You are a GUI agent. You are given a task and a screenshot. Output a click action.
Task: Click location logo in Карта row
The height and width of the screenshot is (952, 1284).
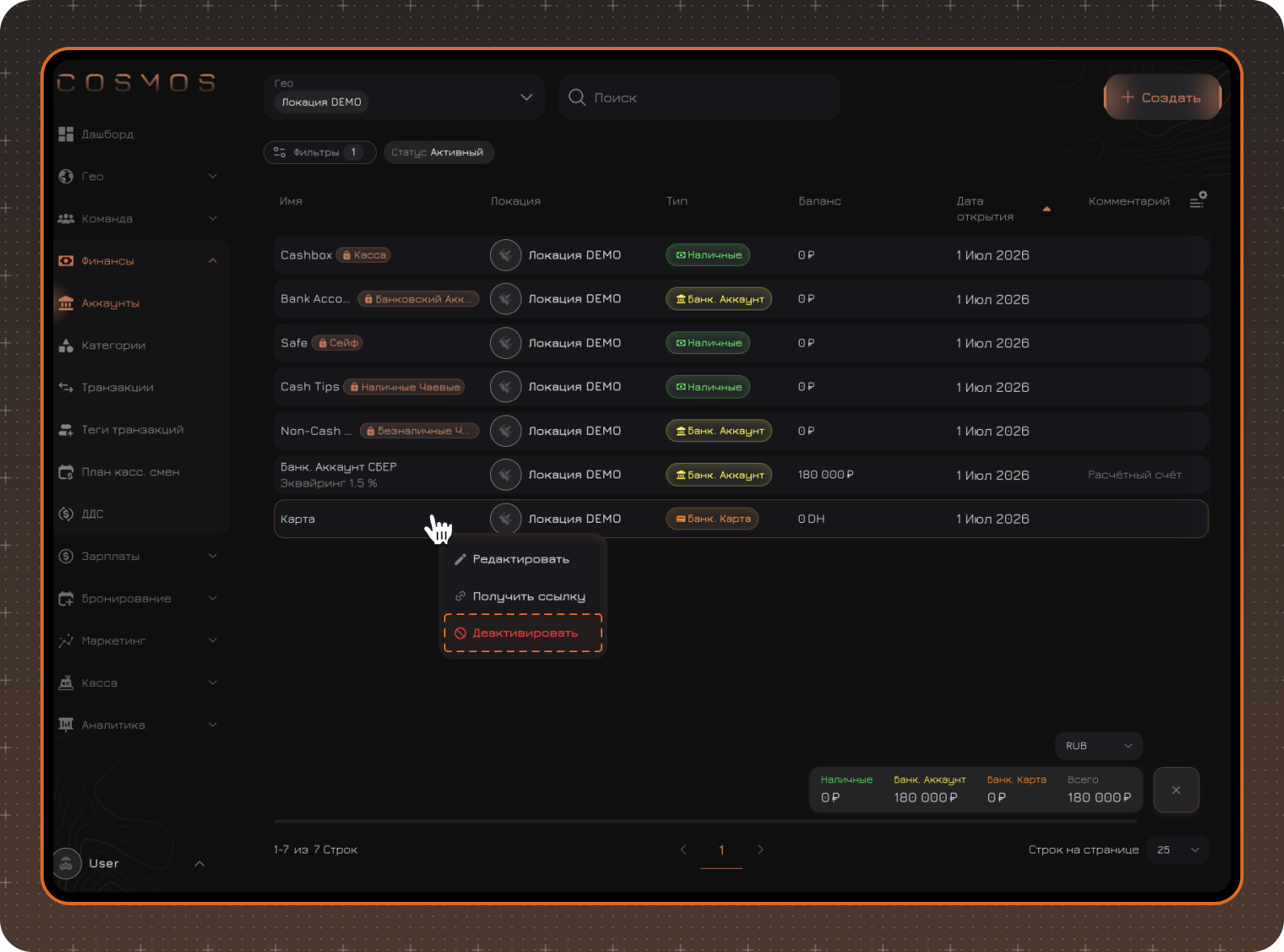[505, 519]
